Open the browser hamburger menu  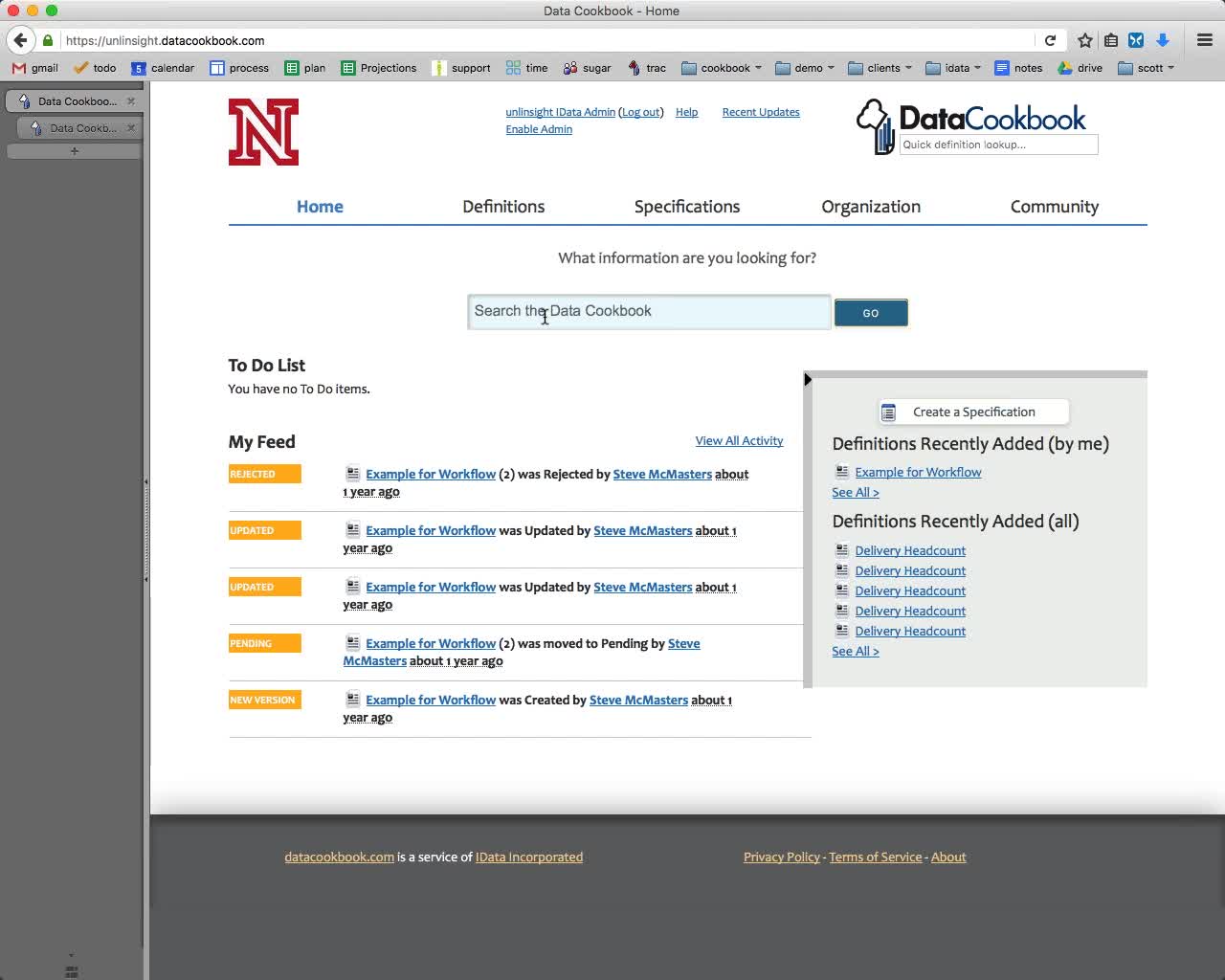(x=1205, y=40)
